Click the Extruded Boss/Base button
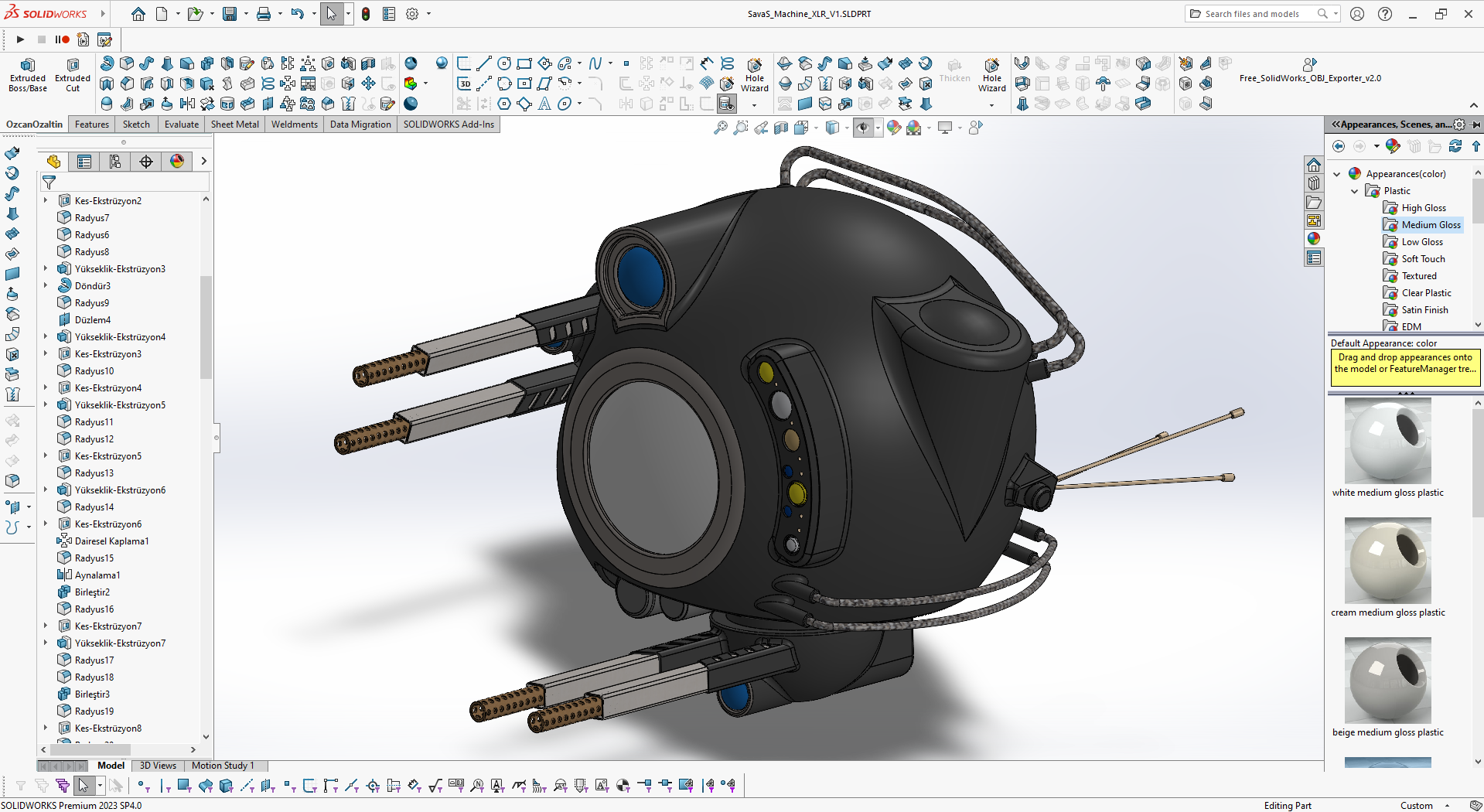The image size is (1484, 812). coord(28,76)
